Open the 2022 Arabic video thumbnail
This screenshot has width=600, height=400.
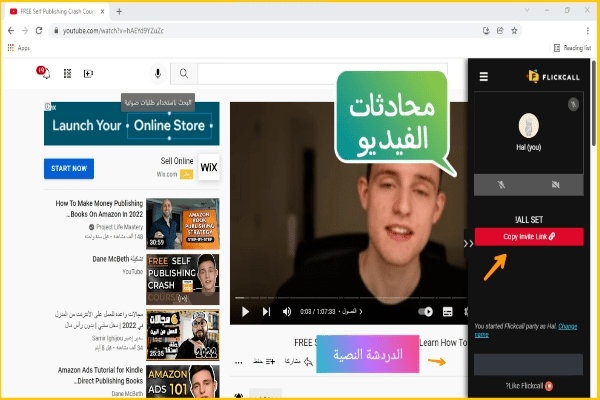pyautogui.click(x=183, y=335)
